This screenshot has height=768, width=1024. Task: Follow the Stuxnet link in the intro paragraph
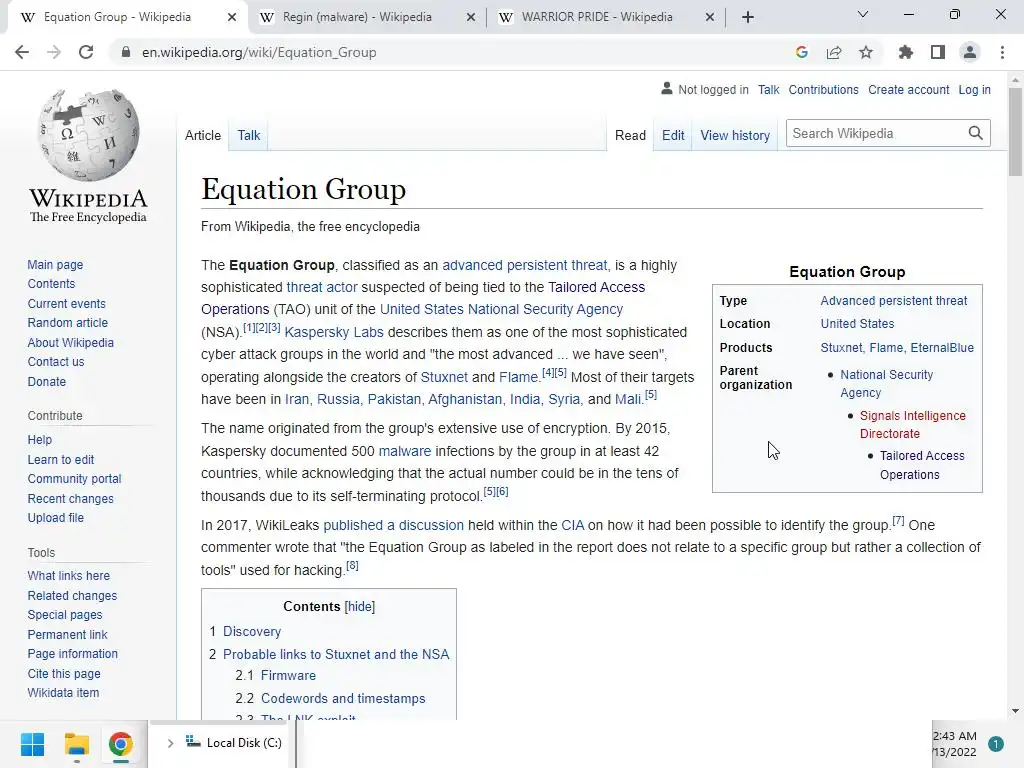(x=444, y=377)
